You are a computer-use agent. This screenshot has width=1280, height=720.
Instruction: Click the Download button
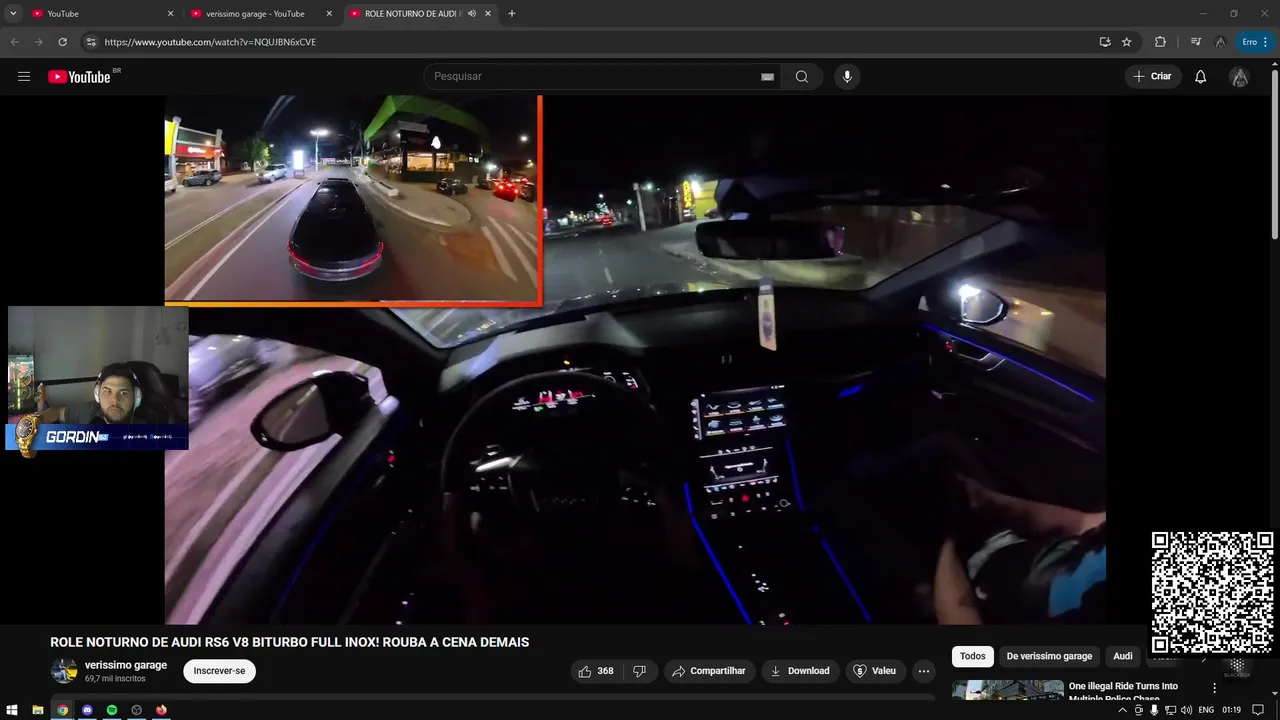pos(800,671)
